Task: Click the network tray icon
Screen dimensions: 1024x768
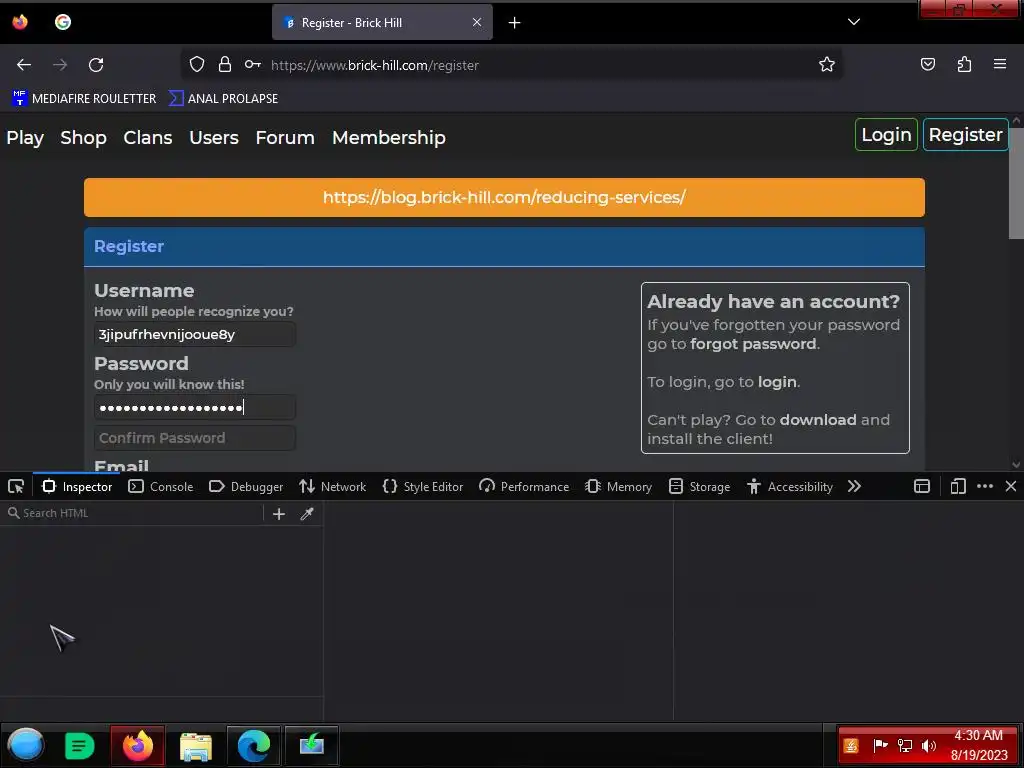Action: coord(904,746)
